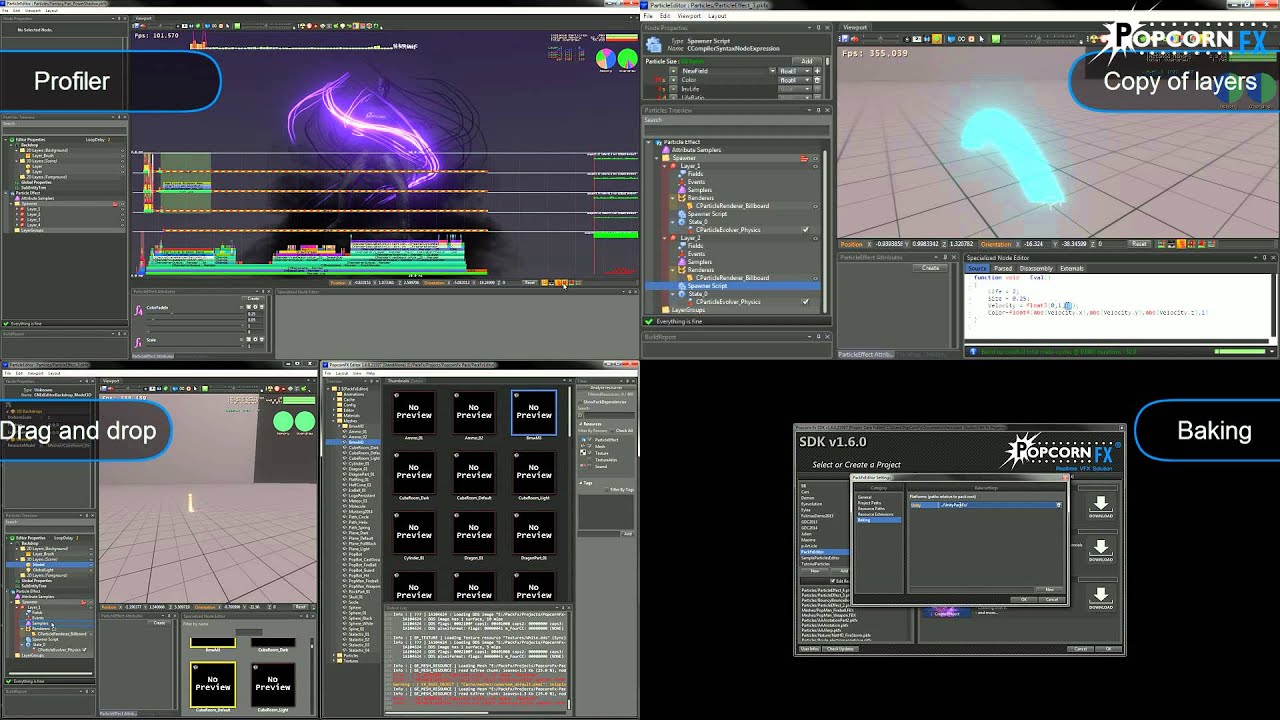1280x720 pixels.
Task: Click Meshes folder icon in PopcornFX Editor tree
Action: point(340,421)
